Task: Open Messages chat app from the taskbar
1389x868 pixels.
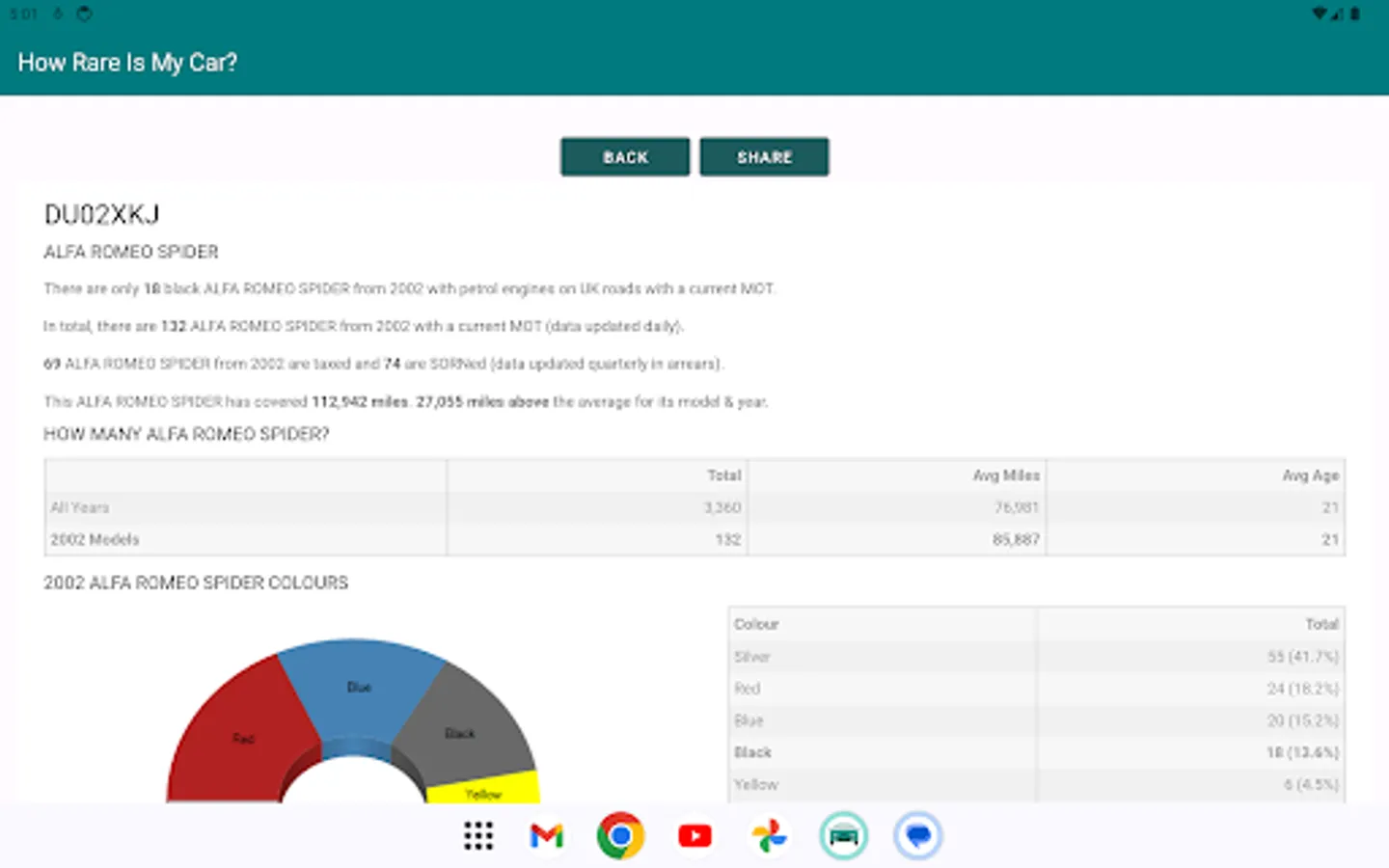Action: 917,835
